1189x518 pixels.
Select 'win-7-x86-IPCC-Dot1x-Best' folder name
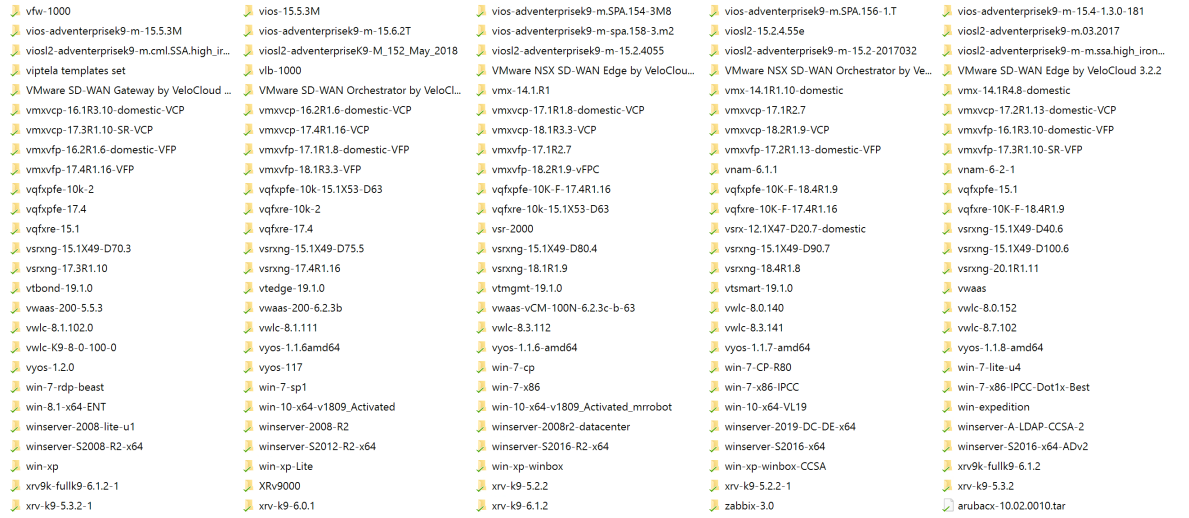click(1023, 387)
